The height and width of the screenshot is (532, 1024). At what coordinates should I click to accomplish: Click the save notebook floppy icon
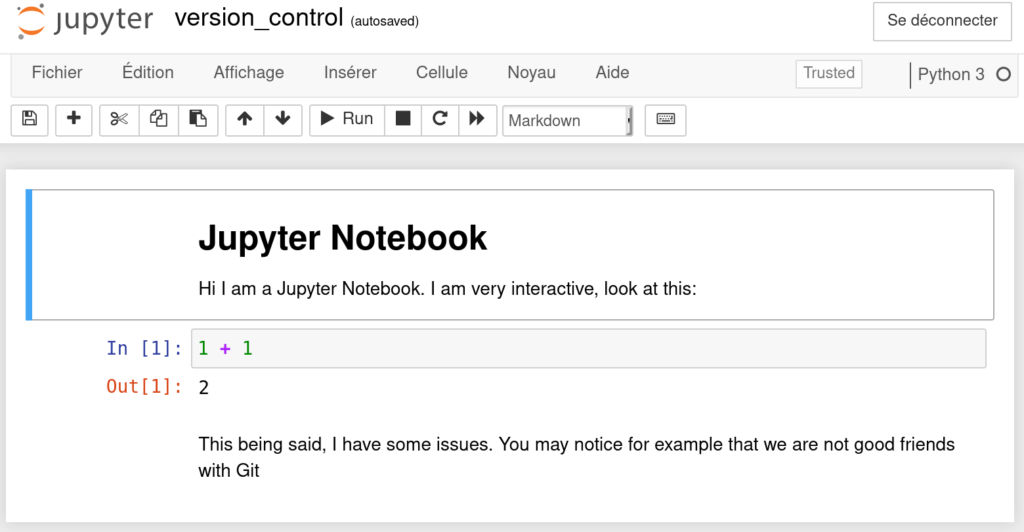pyautogui.click(x=29, y=119)
